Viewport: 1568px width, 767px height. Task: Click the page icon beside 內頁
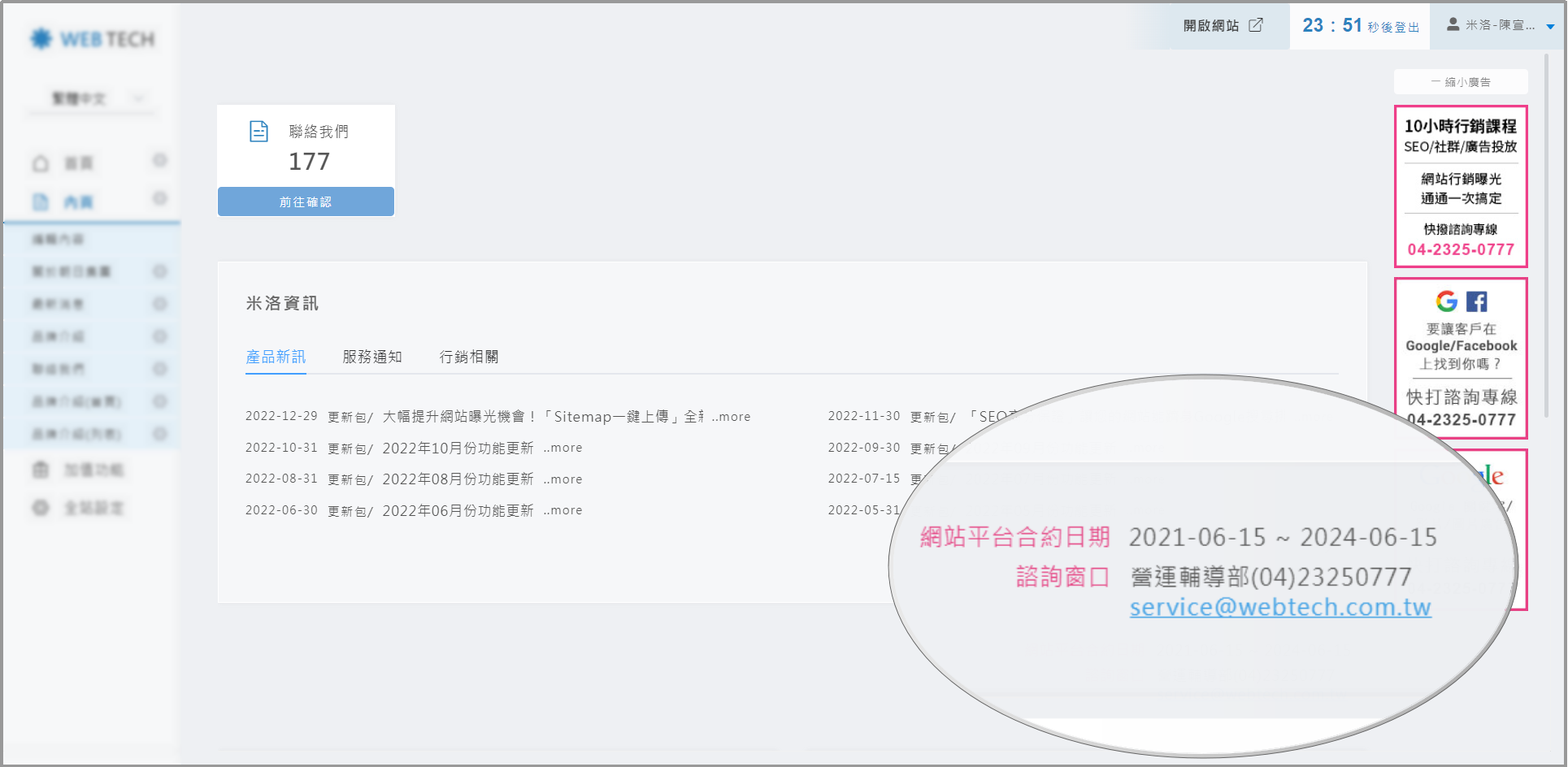pos(41,202)
